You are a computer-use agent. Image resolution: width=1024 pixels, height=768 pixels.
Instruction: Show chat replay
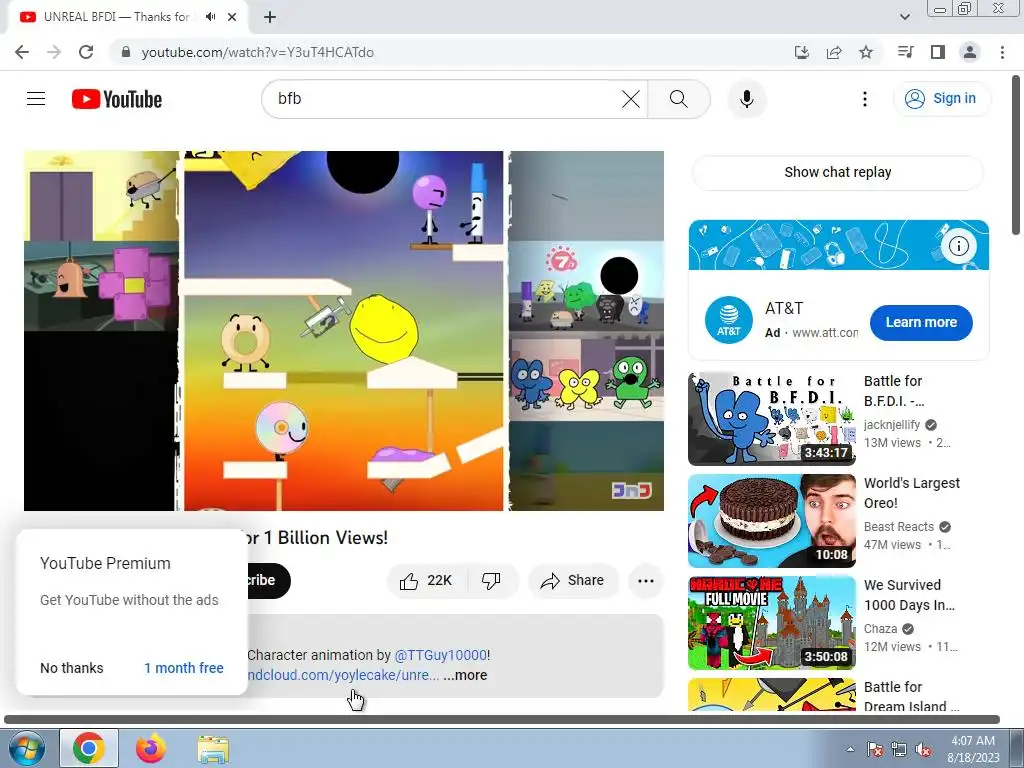click(837, 172)
